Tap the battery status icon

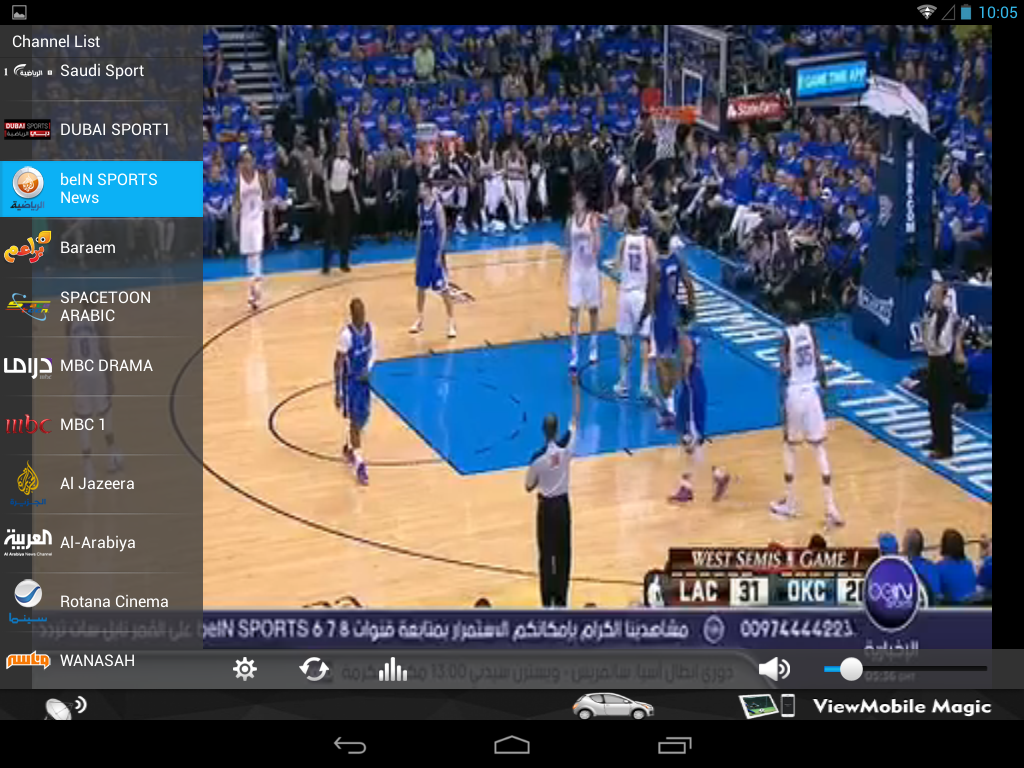pos(966,12)
